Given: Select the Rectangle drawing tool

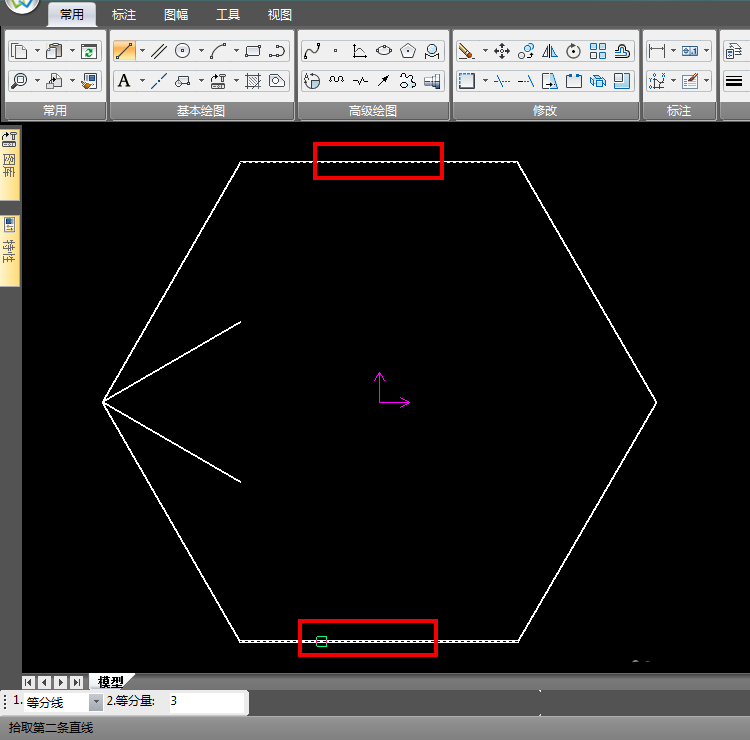Looking at the screenshot, I should 253,51.
